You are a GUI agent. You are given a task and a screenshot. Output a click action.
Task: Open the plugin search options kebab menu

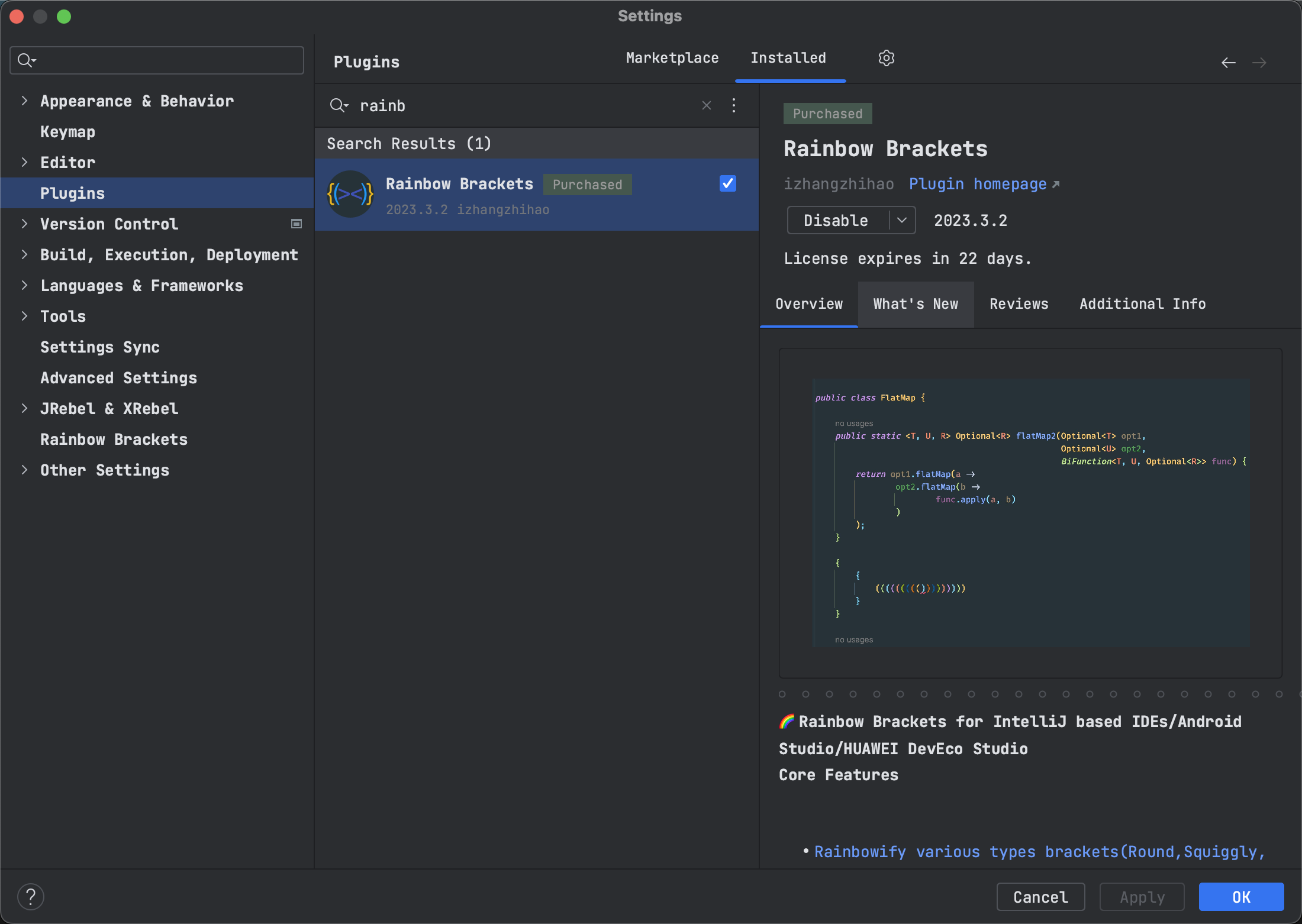[x=734, y=105]
